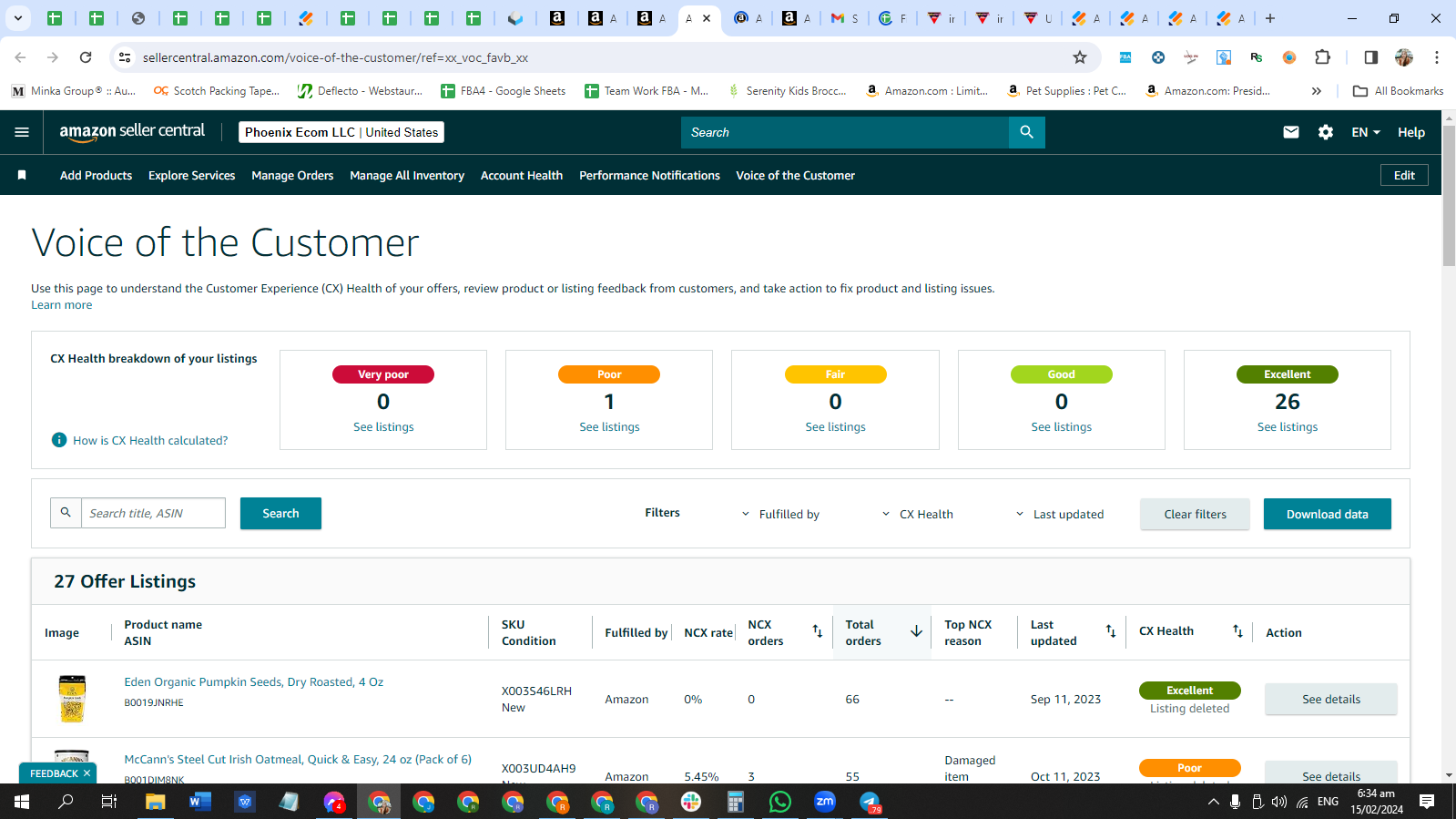
Task: Open the Windows Start menu
Action: tap(22, 802)
